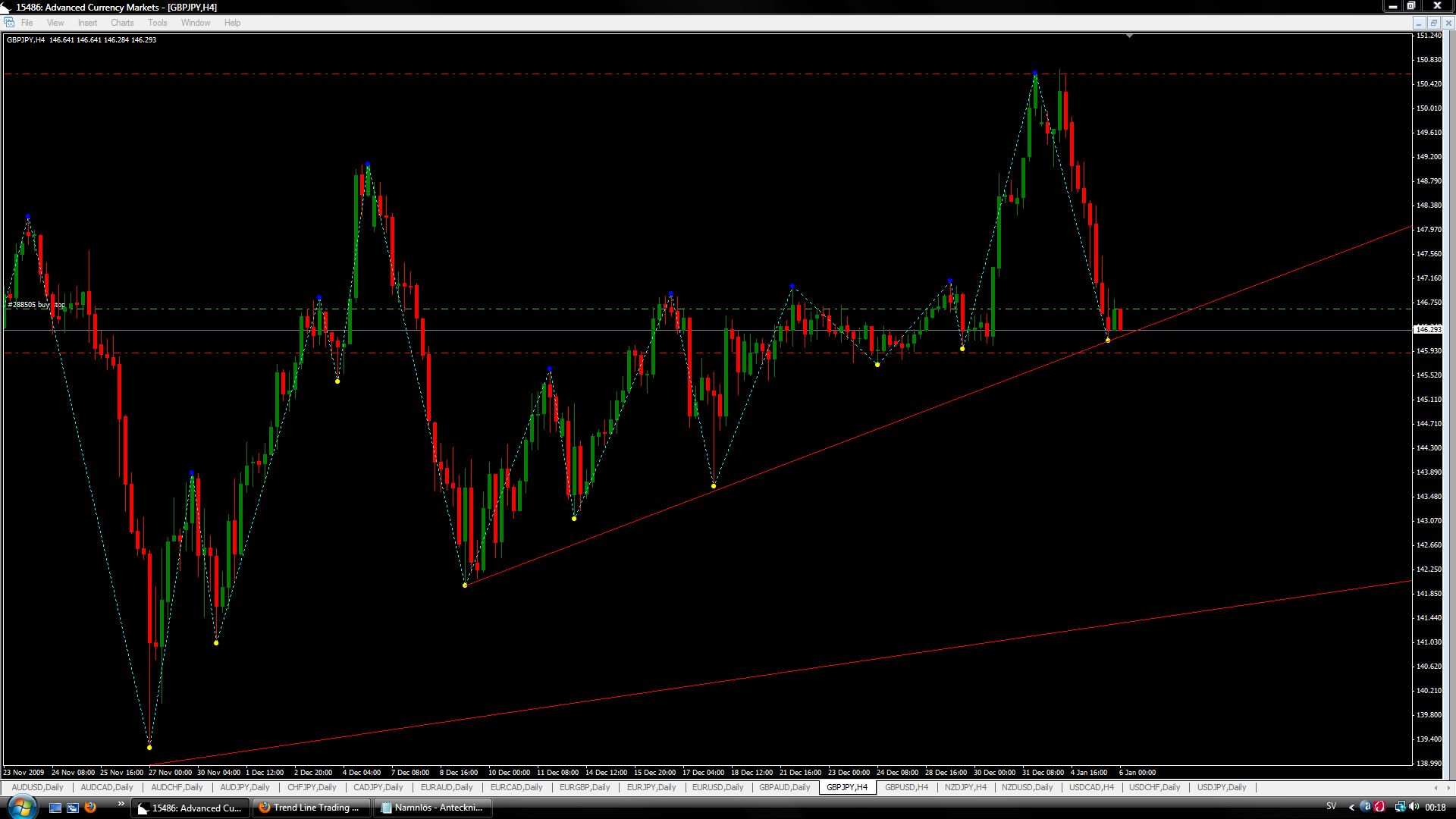
Task: Click the chart shift triangle marker
Action: click(x=1129, y=36)
